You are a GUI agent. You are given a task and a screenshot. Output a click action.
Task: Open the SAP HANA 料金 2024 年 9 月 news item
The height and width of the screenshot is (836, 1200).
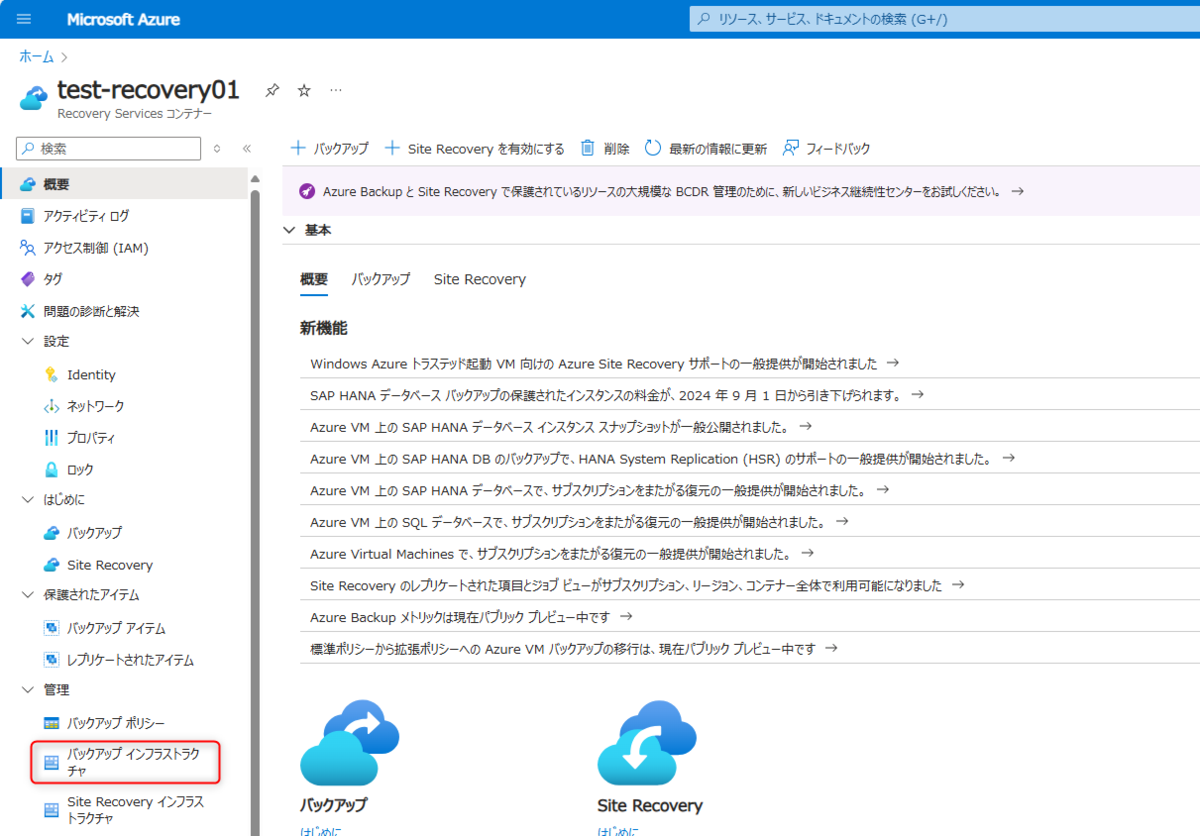[617, 395]
